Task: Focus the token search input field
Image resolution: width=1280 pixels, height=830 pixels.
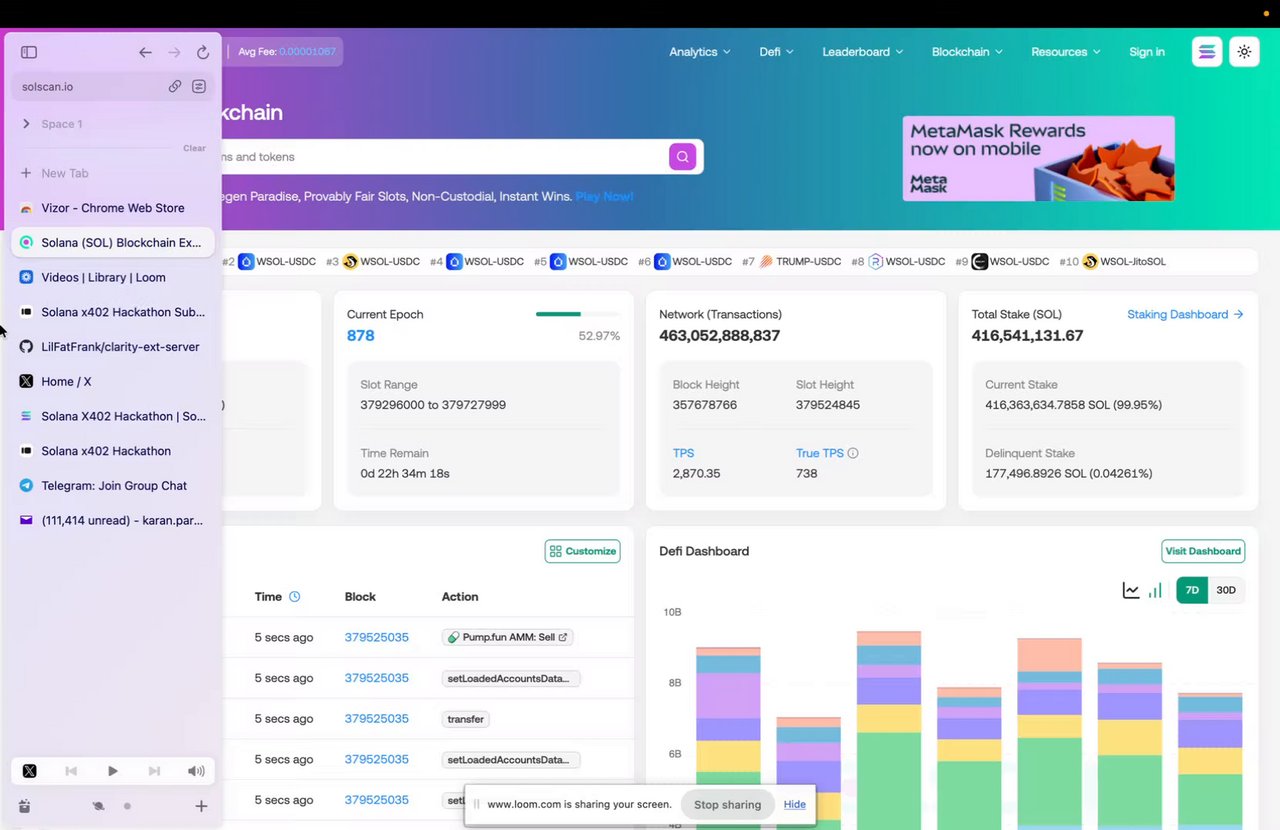Action: click(x=444, y=157)
